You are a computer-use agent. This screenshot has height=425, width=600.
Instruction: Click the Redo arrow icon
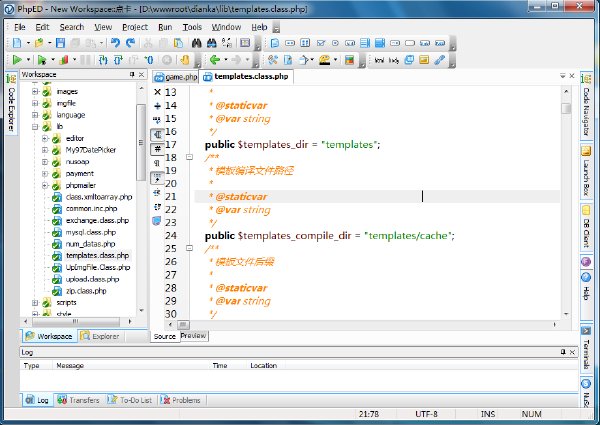[x=130, y=43]
